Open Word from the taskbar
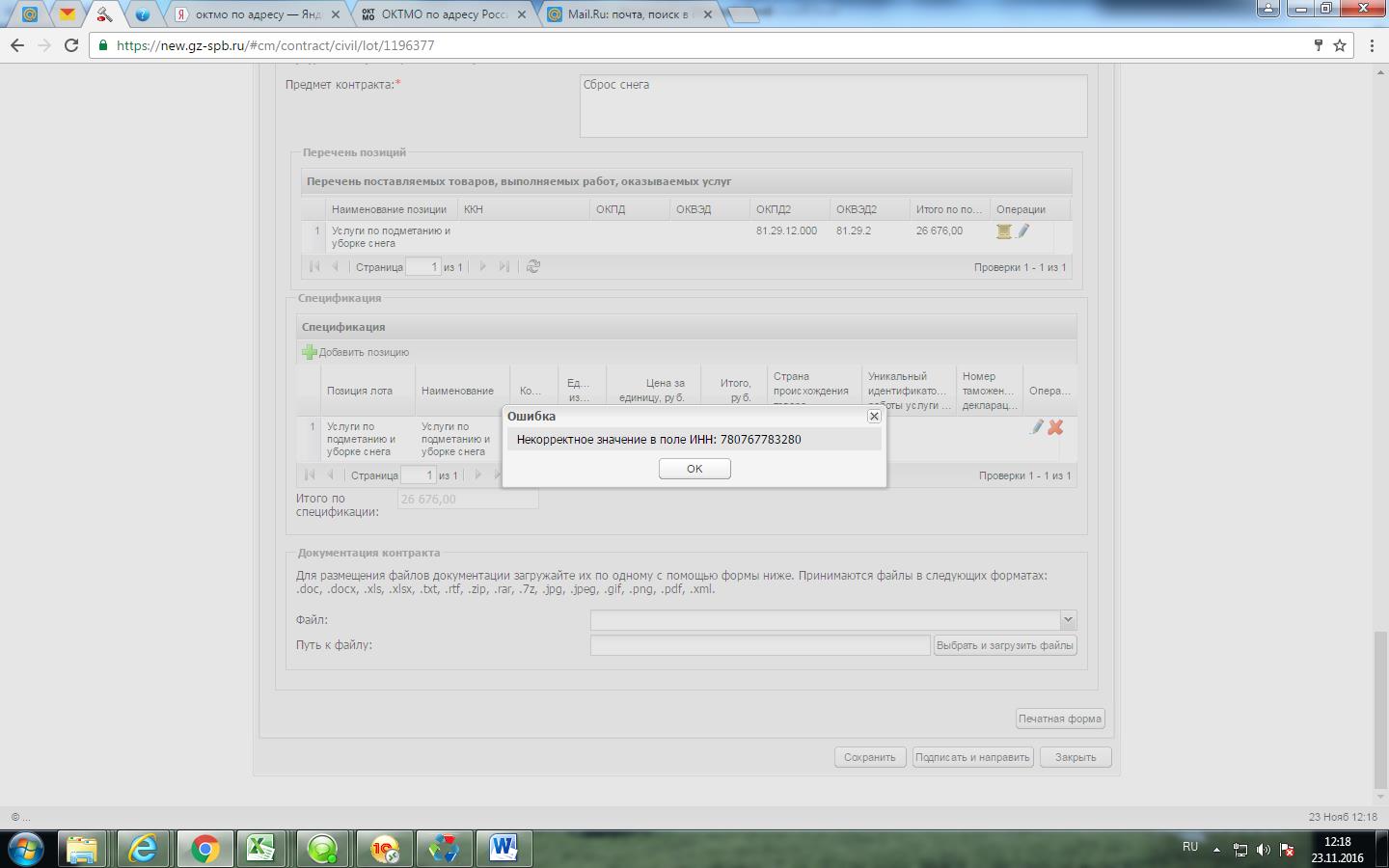1389x868 pixels. coord(504,849)
